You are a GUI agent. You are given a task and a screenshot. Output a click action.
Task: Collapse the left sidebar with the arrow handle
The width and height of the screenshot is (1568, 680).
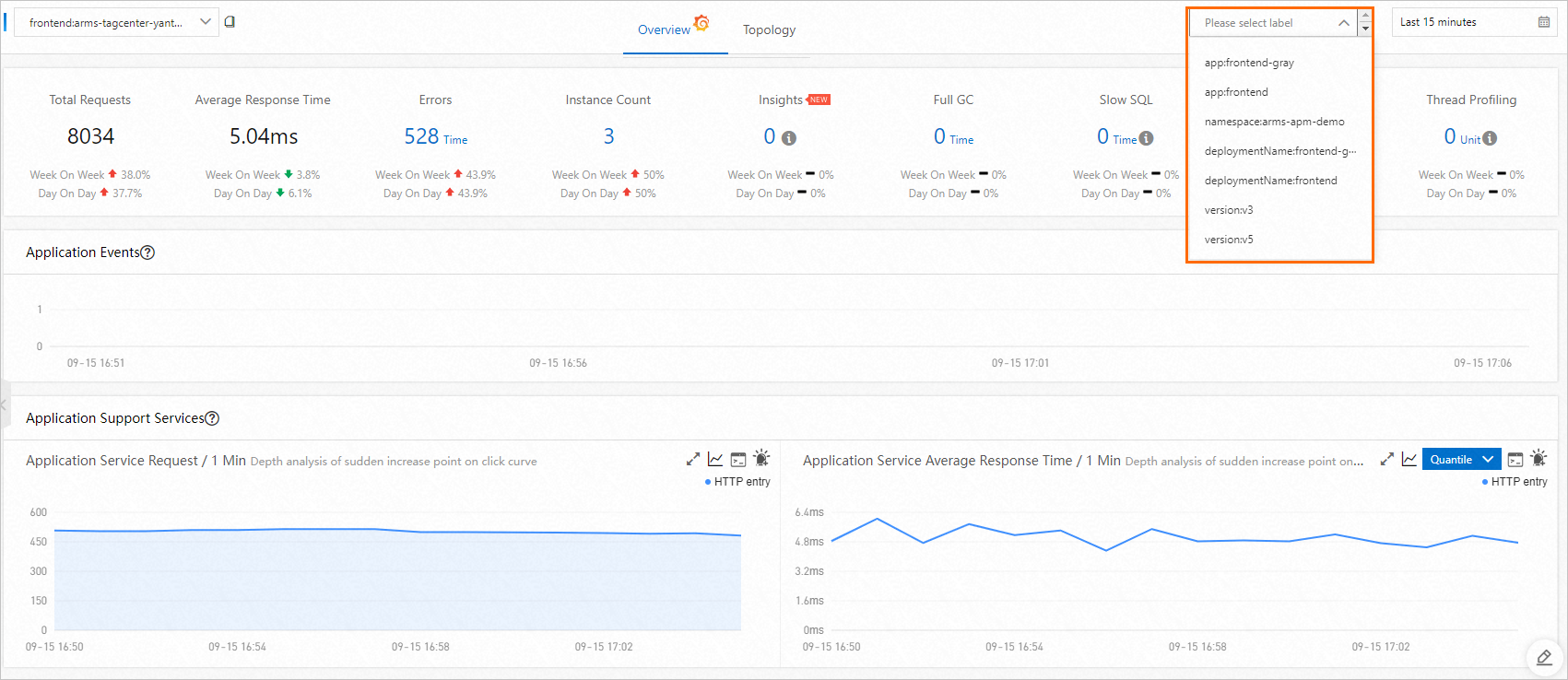click(x=5, y=404)
